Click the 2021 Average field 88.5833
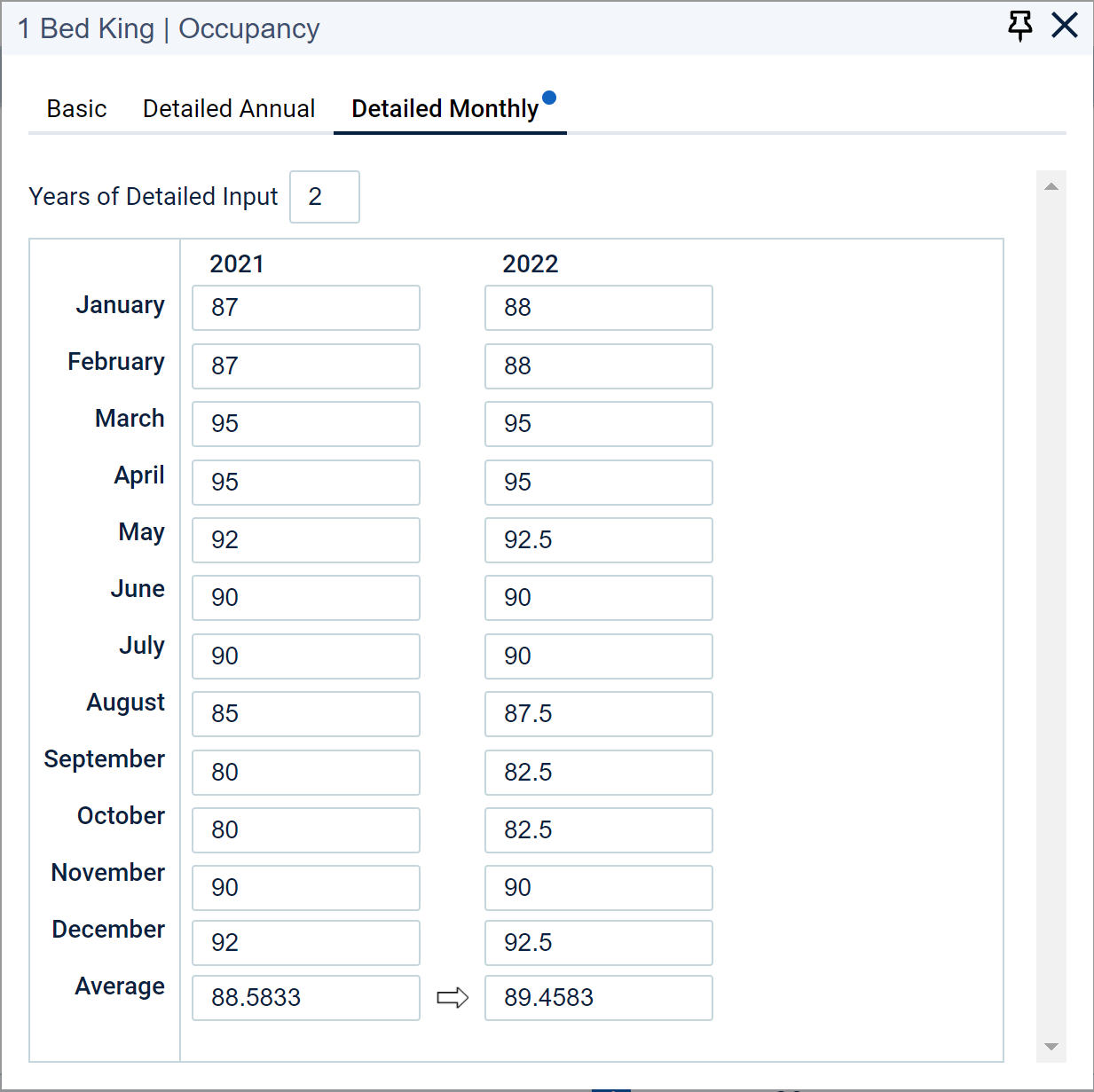The image size is (1094, 1092). click(x=306, y=998)
